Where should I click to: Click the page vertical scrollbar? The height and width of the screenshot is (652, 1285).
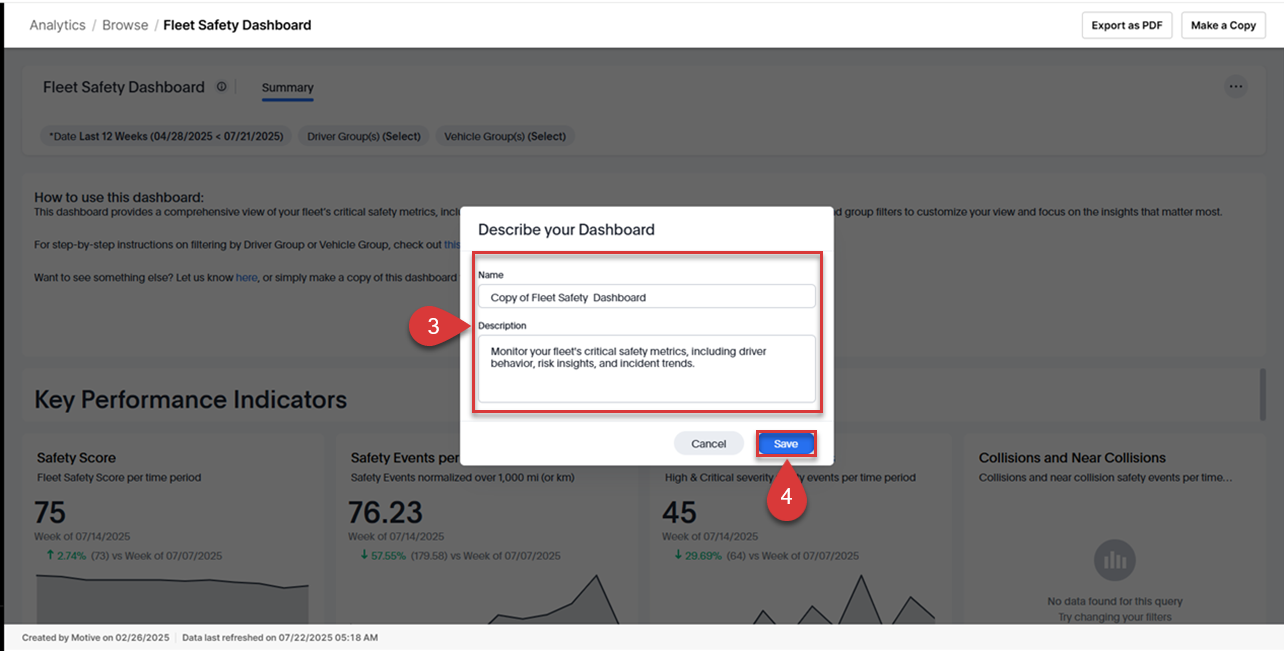tap(1263, 394)
